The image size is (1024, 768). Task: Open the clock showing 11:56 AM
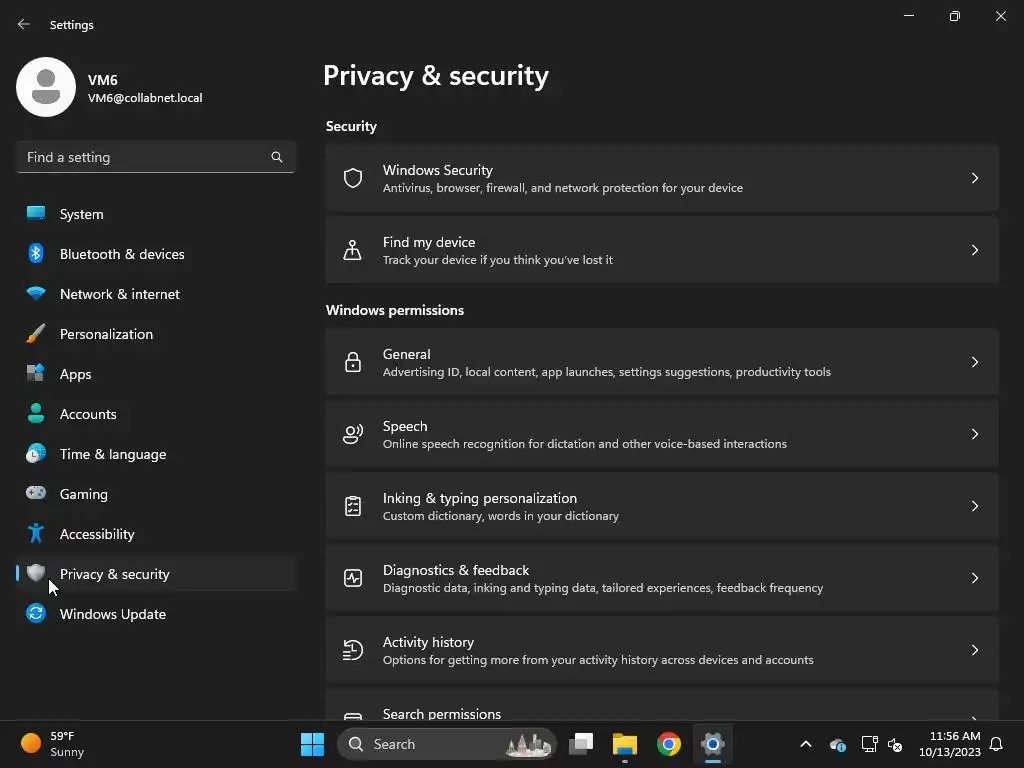[x=950, y=744]
